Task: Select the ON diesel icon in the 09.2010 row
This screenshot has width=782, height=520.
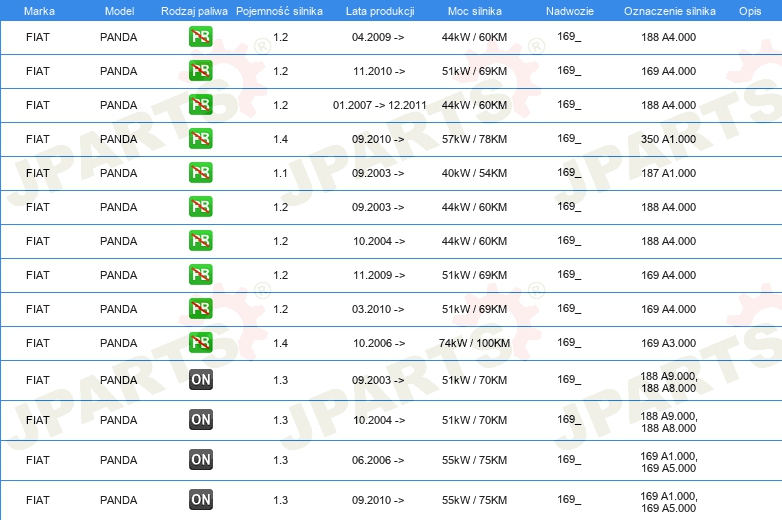Action: point(200,499)
